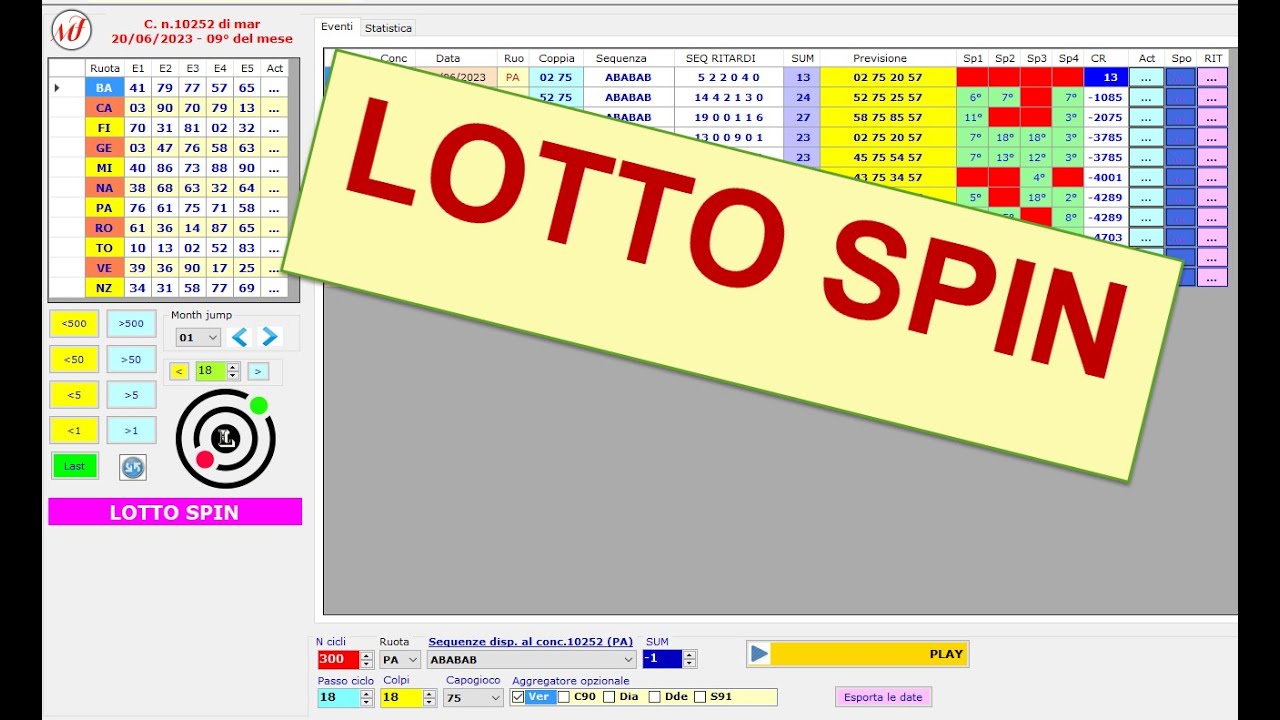Uncheck the Ver aggregator checkbox
The image size is (1280, 720).
coord(518,697)
